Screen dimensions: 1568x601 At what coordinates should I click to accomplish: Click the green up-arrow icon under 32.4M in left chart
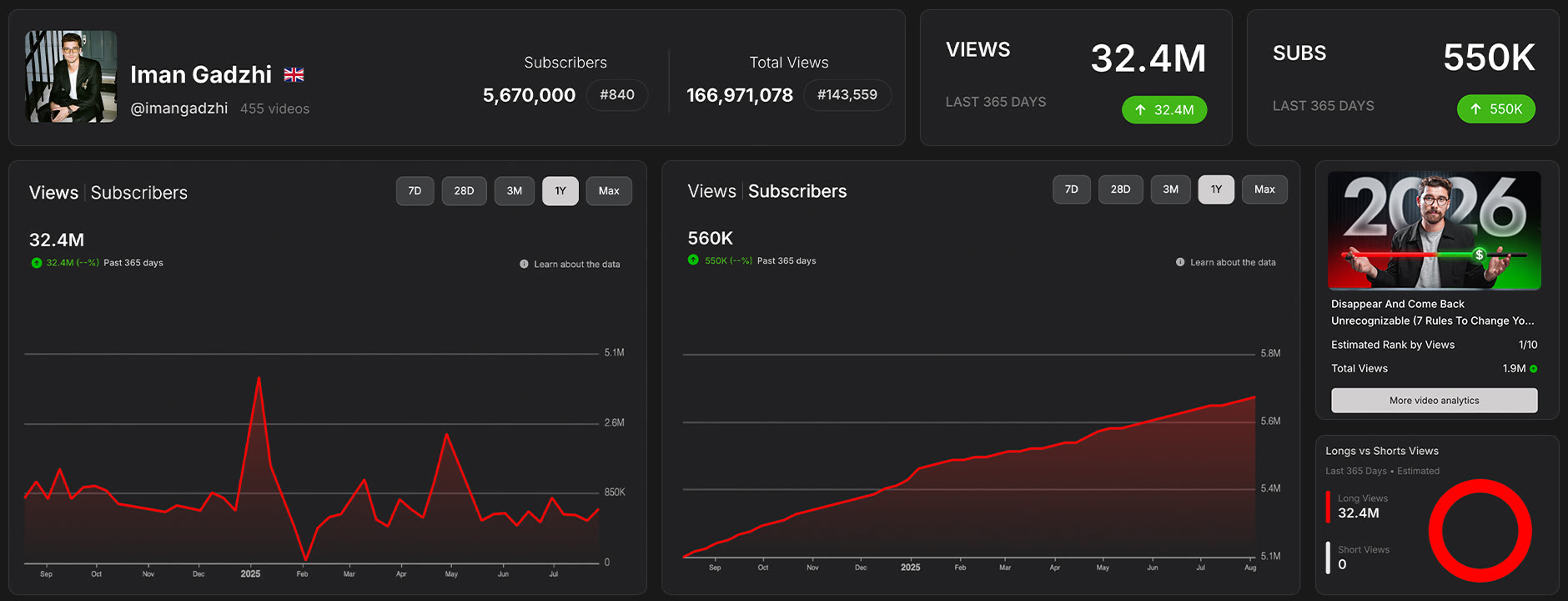coord(37,263)
